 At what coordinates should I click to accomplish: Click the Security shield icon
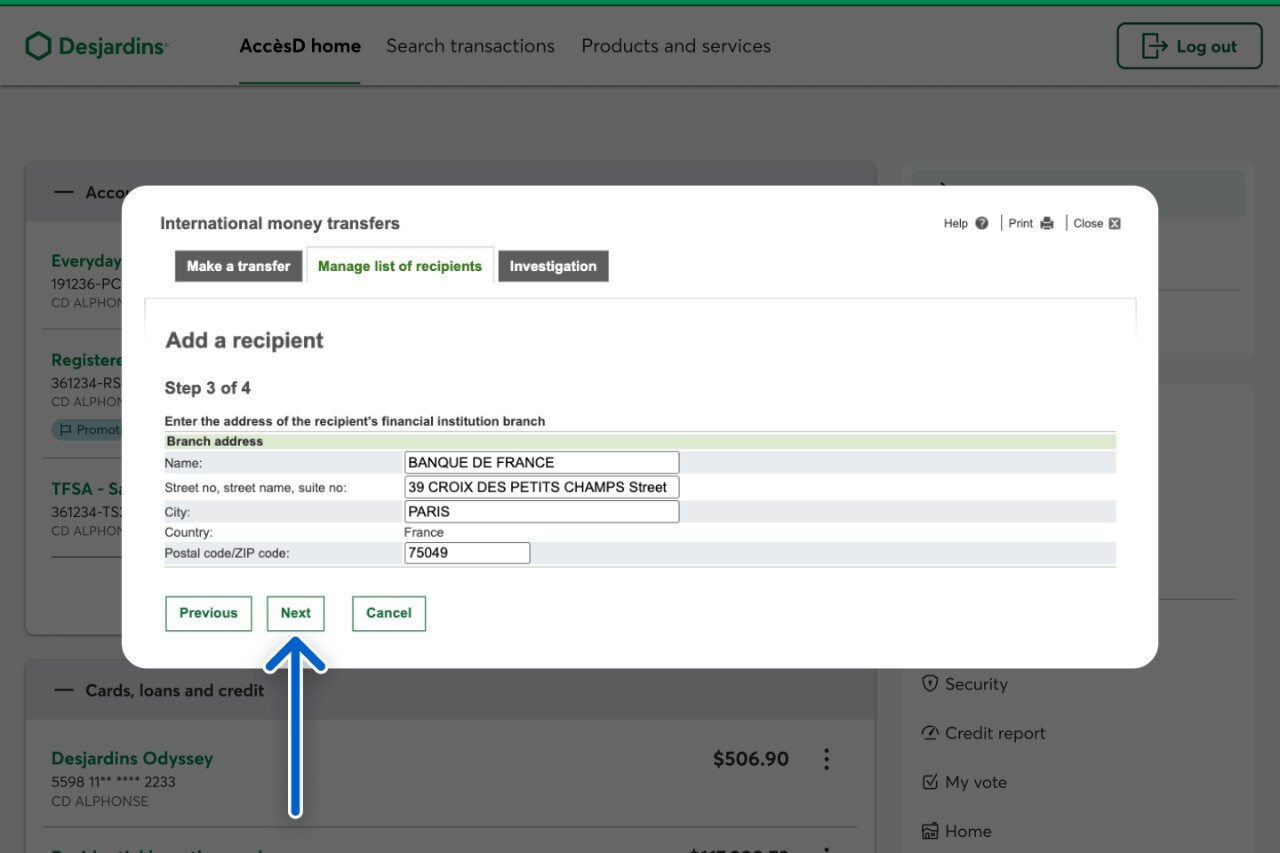(930, 684)
